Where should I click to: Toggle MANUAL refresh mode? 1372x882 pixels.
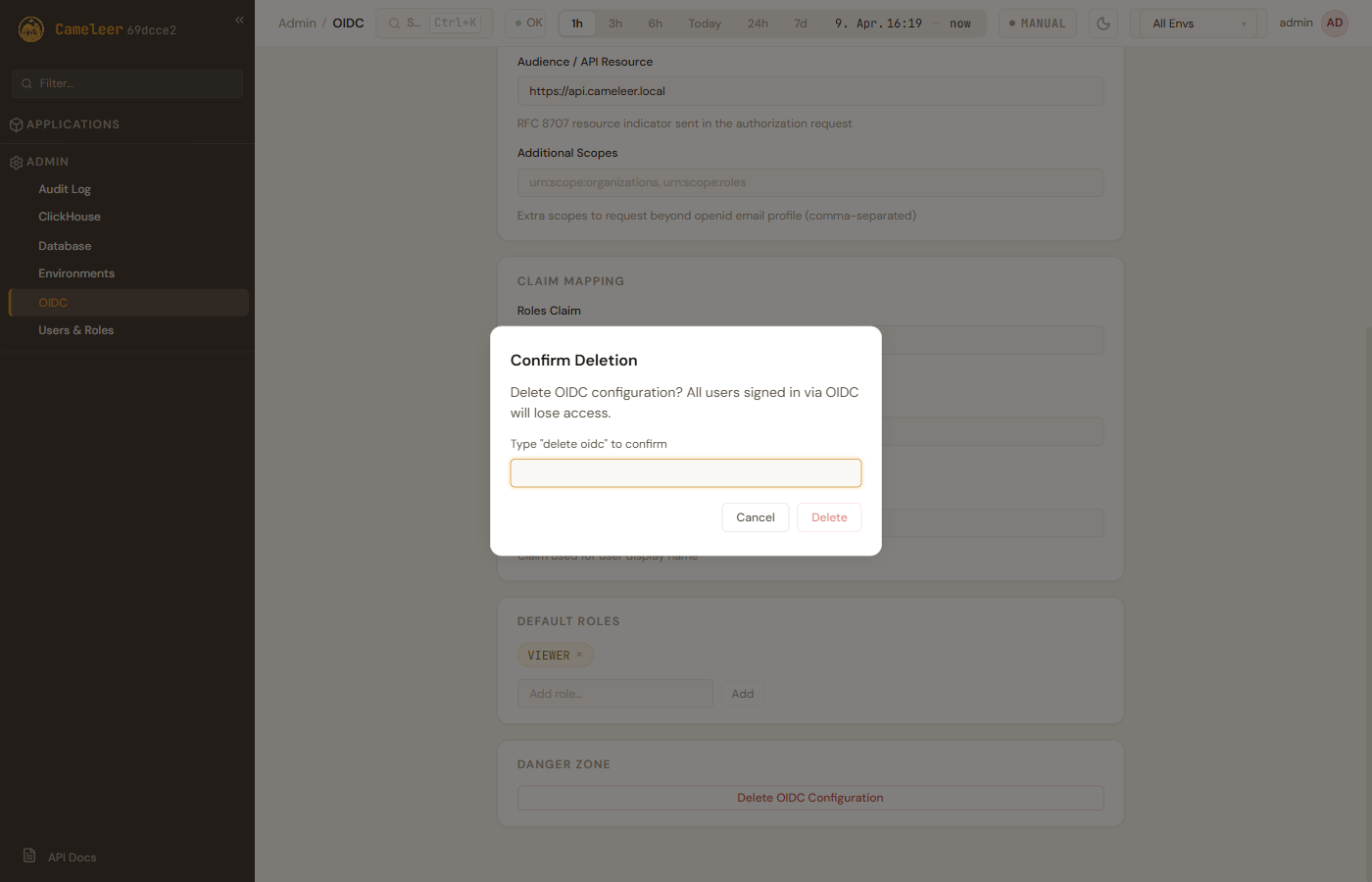[x=1037, y=24]
